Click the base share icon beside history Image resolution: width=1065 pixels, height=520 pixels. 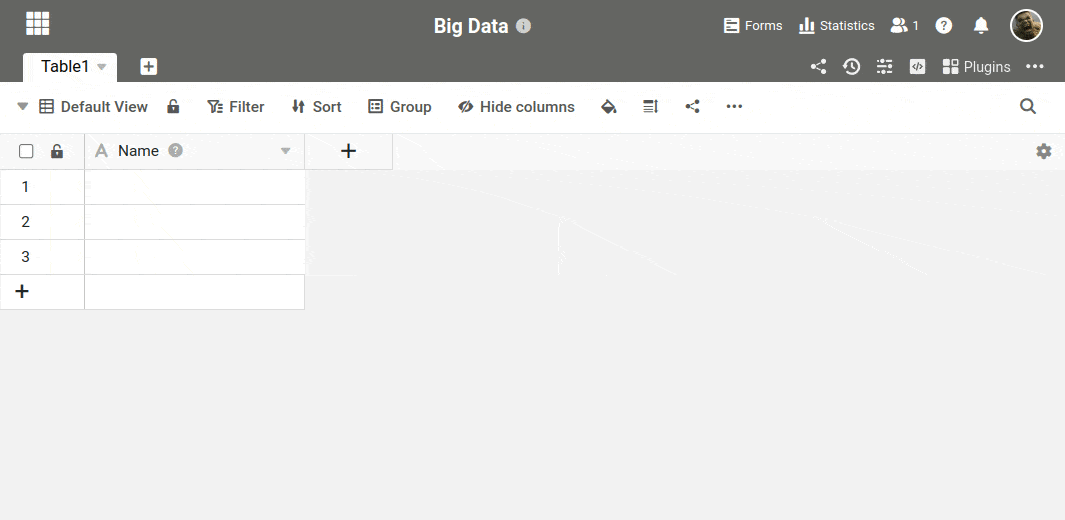pyautogui.click(x=818, y=67)
